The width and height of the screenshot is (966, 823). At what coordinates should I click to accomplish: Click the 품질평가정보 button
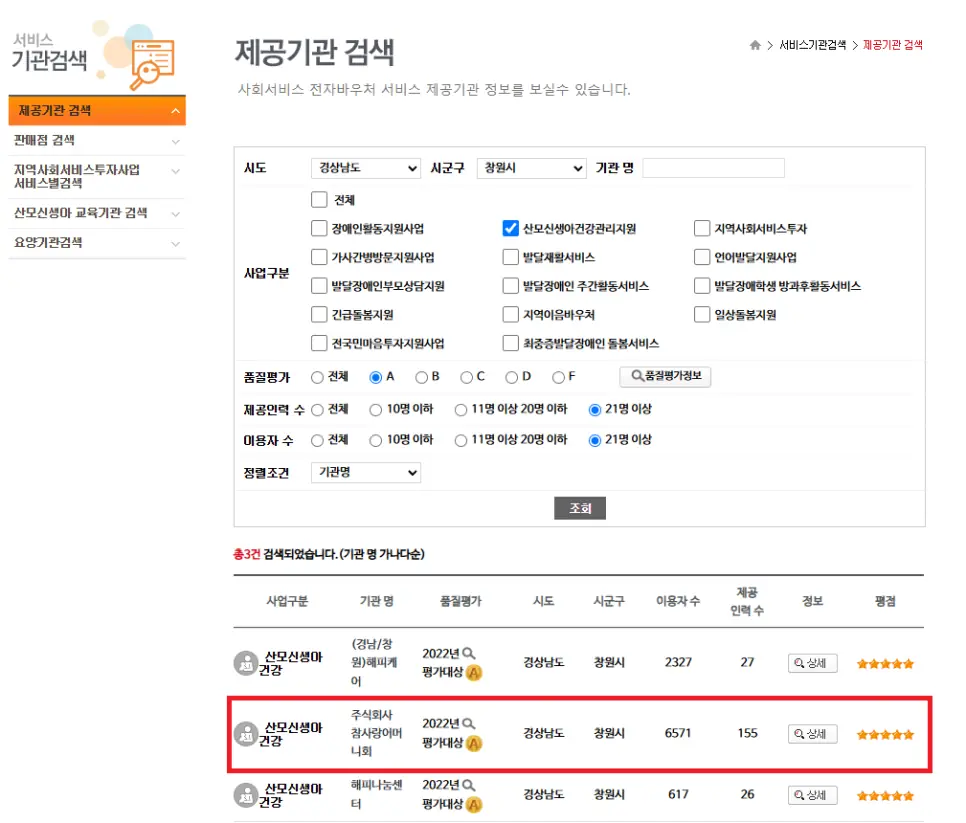(665, 377)
